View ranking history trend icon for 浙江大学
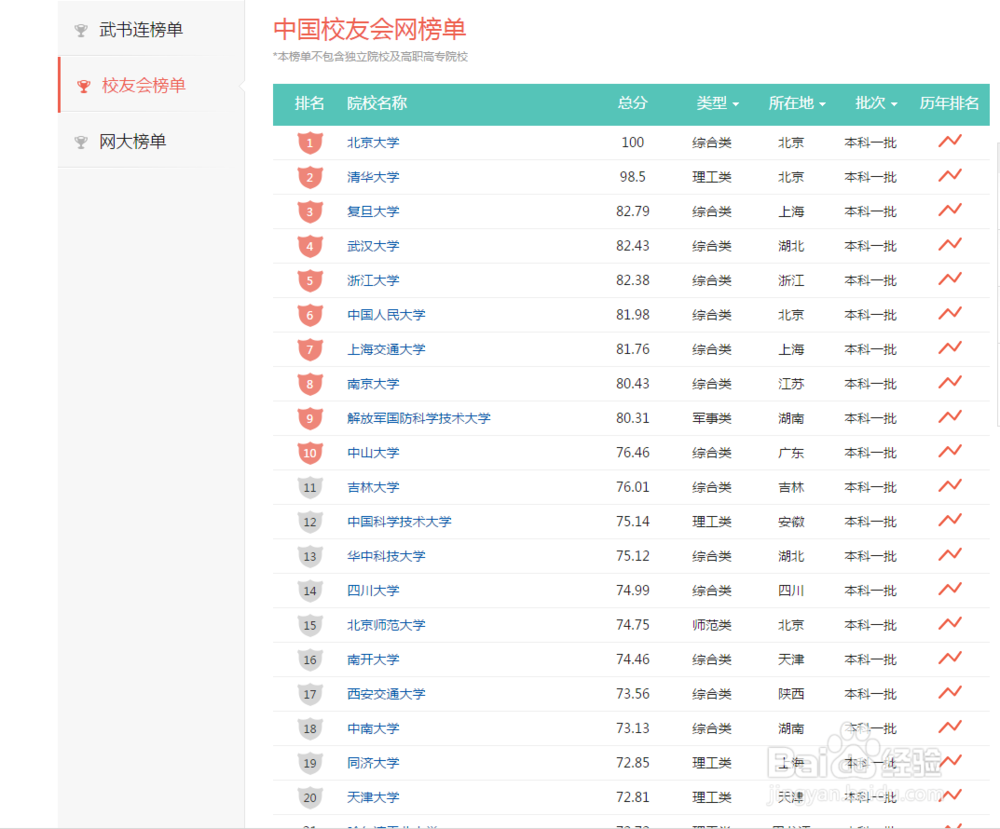 pyautogui.click(x=950, y=279)
